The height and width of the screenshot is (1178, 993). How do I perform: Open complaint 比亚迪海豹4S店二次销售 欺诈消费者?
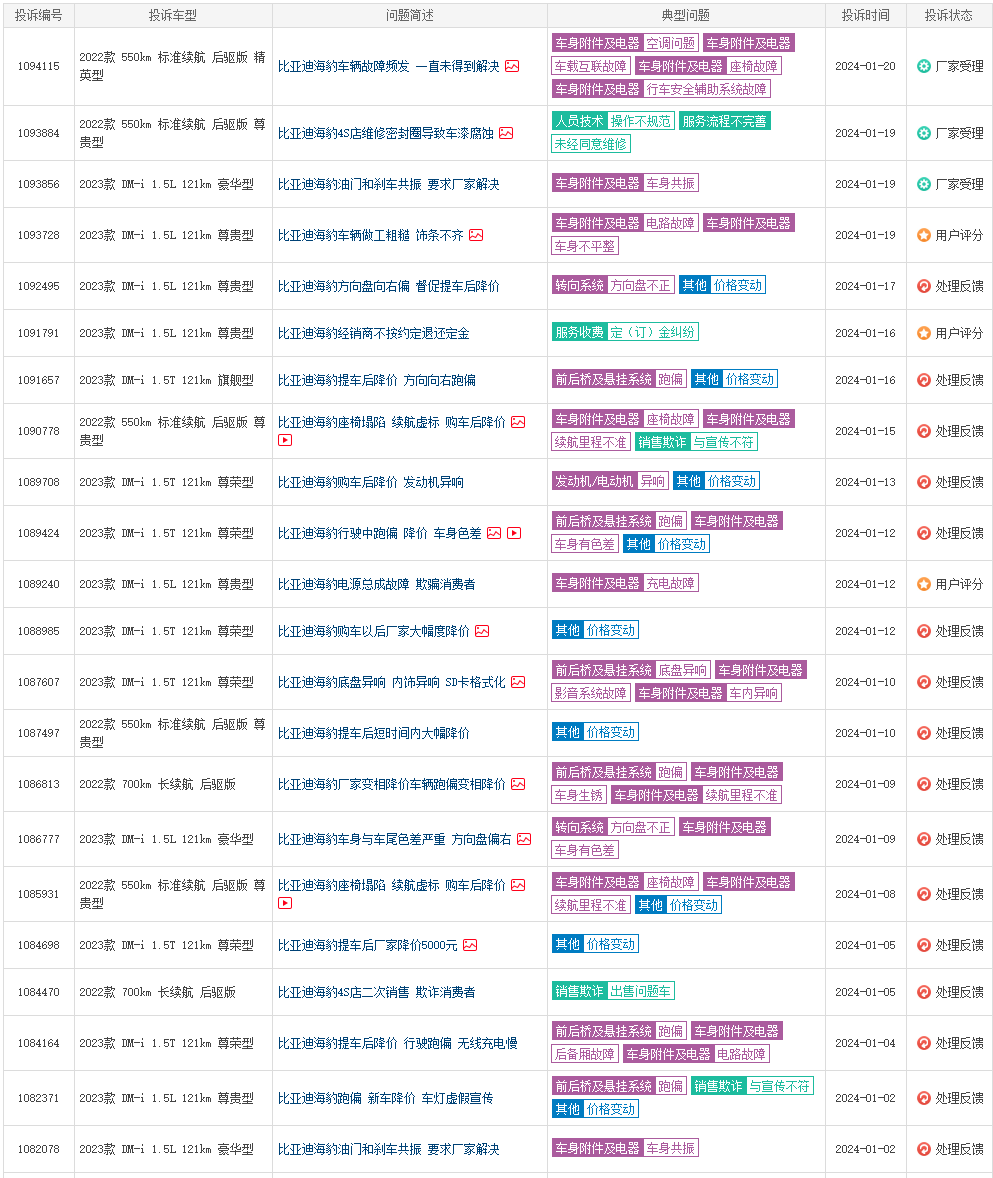(x=376, y=992)
